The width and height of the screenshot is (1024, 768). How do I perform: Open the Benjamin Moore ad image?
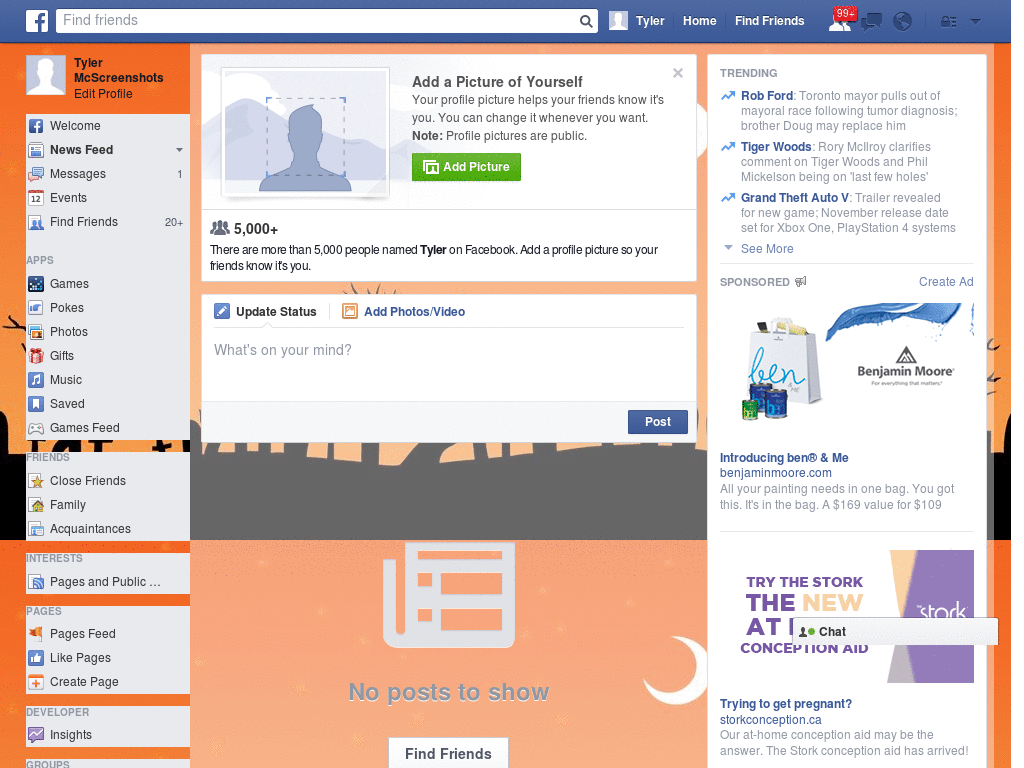coord(846,371)
